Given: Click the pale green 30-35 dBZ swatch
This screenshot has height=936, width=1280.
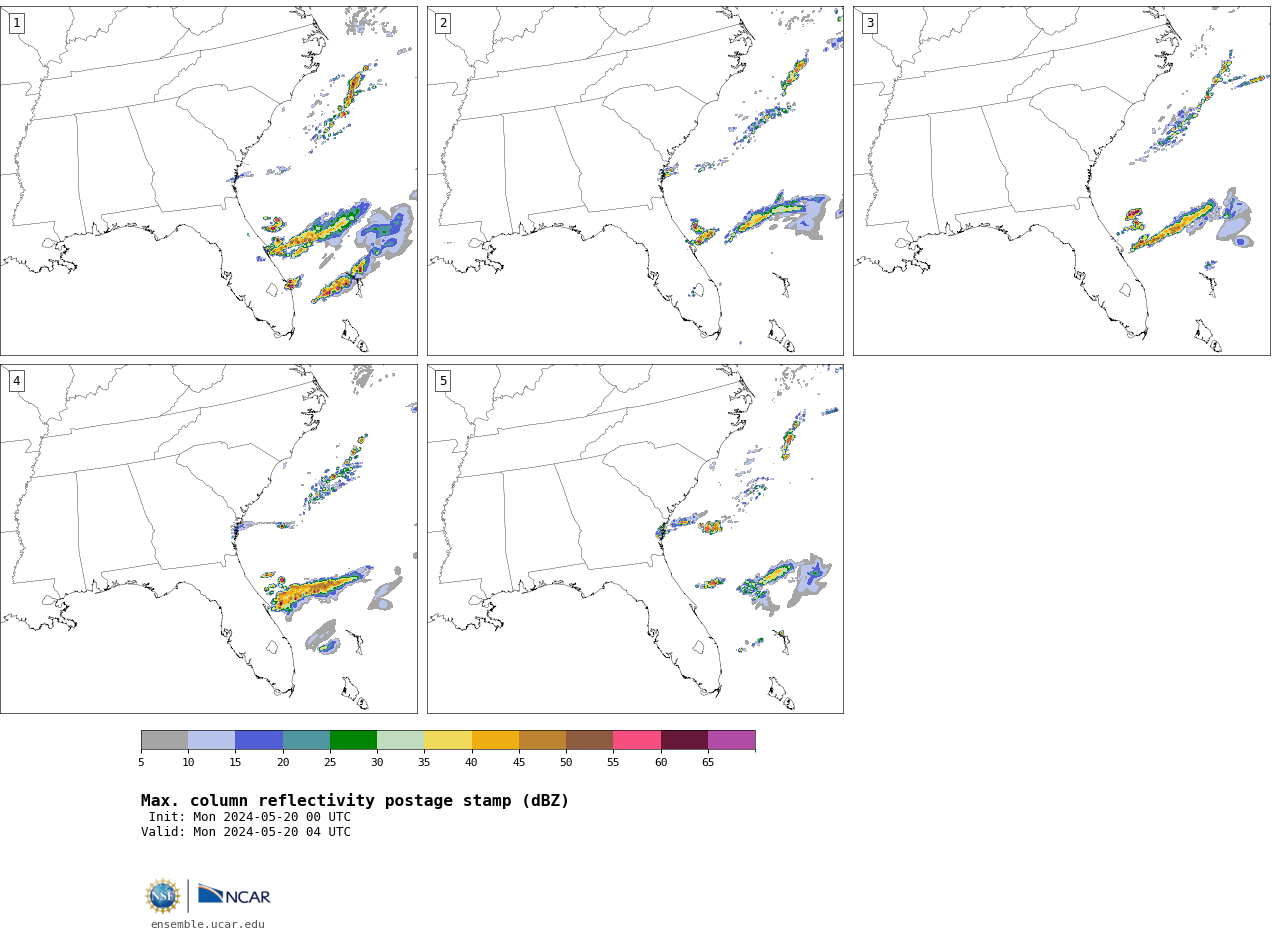Looking at the screenshot, I should click(400, 740).
